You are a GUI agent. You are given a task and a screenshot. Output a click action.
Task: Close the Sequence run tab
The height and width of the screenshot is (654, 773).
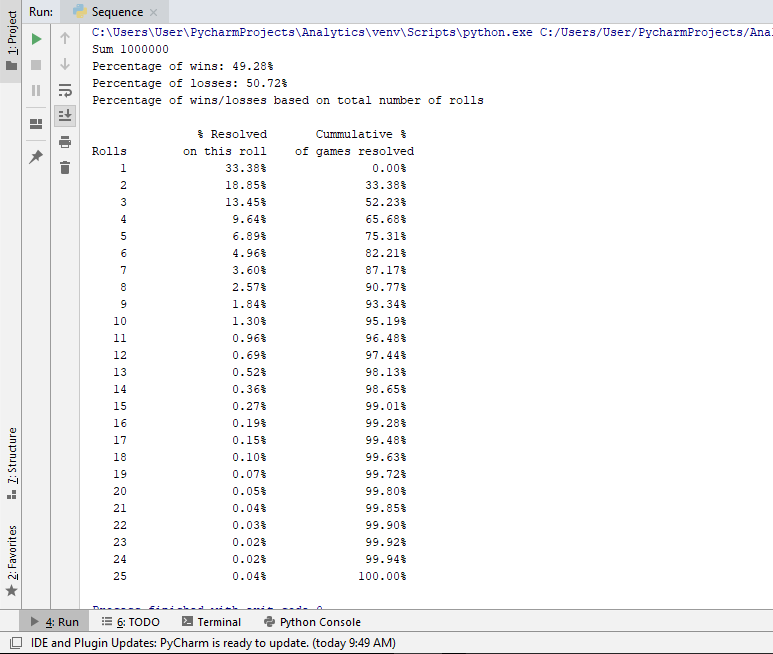pos(153,12)
